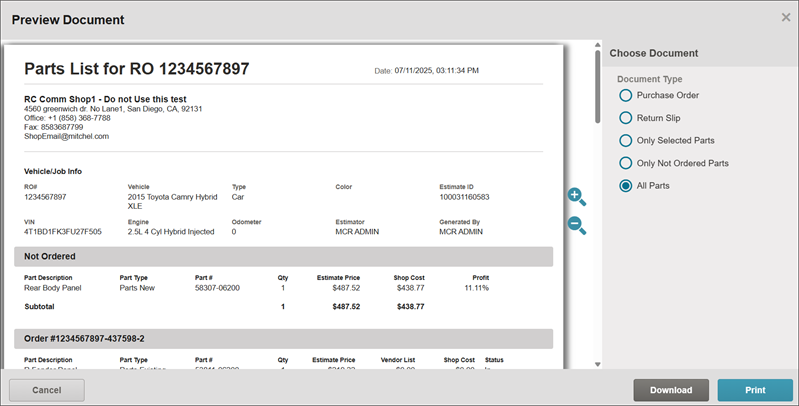Zoom out of the document preview
The height and width of the screenshot is (406, 799).
point(576,225)
